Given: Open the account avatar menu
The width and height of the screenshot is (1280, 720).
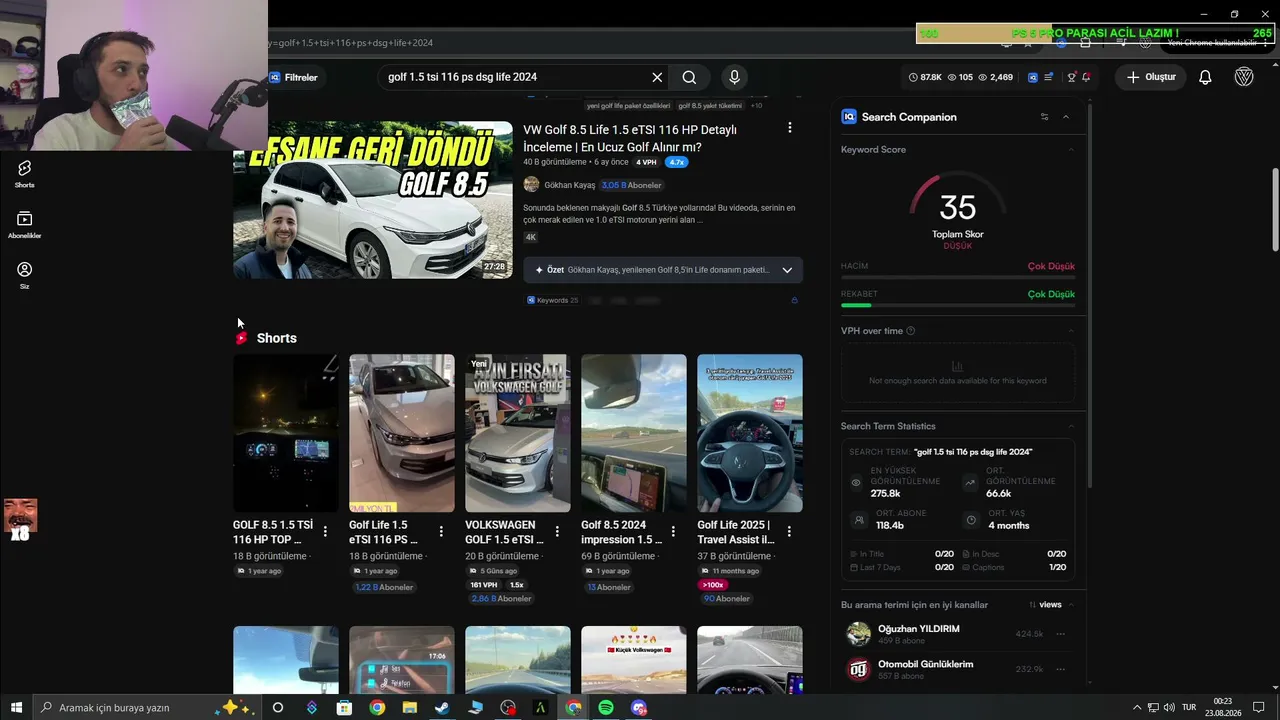Looking at the screenshot, I should [x=1244, y=77].
